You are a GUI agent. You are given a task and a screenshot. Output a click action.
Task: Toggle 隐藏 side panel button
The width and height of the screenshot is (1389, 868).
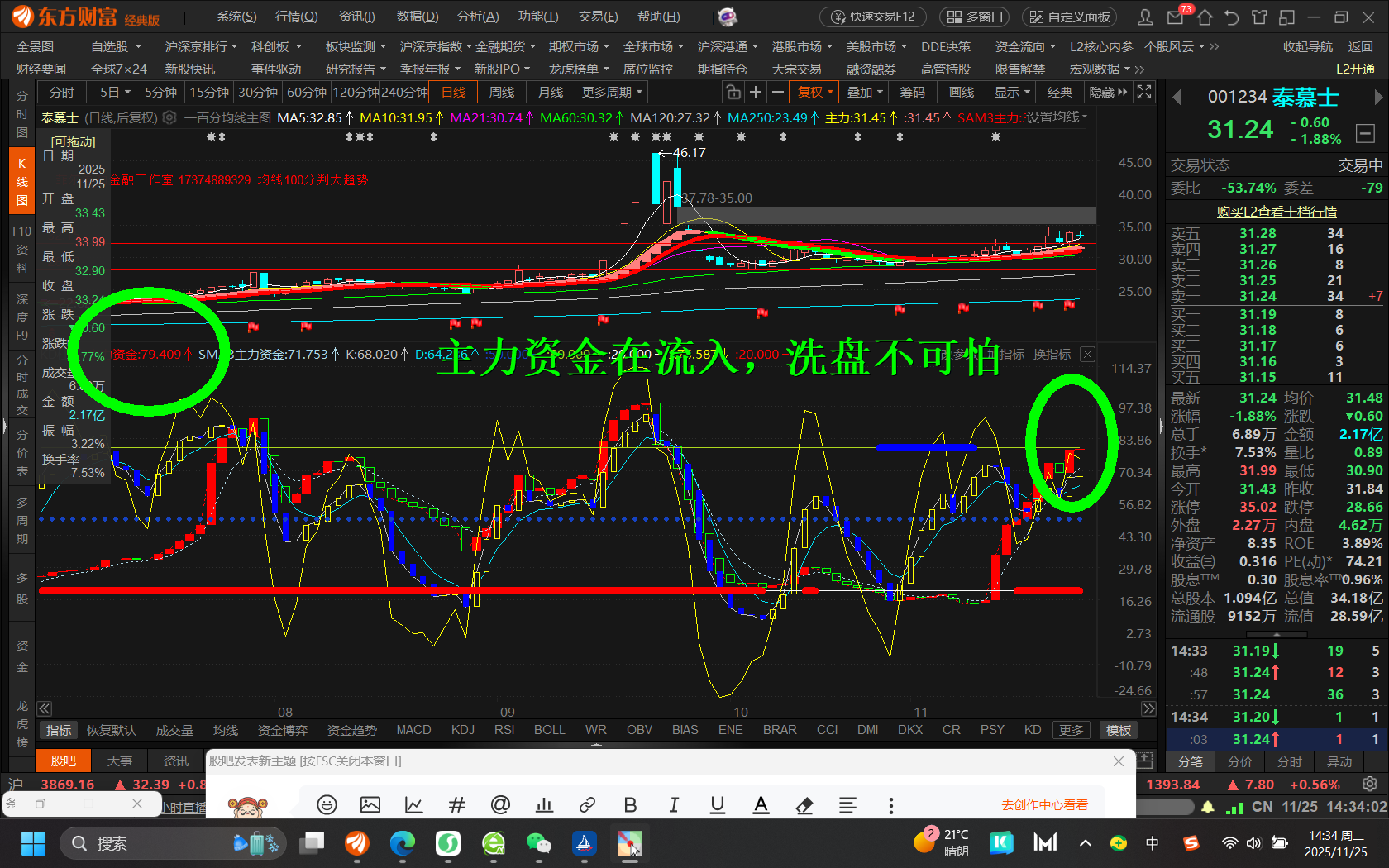(1108, 92)
